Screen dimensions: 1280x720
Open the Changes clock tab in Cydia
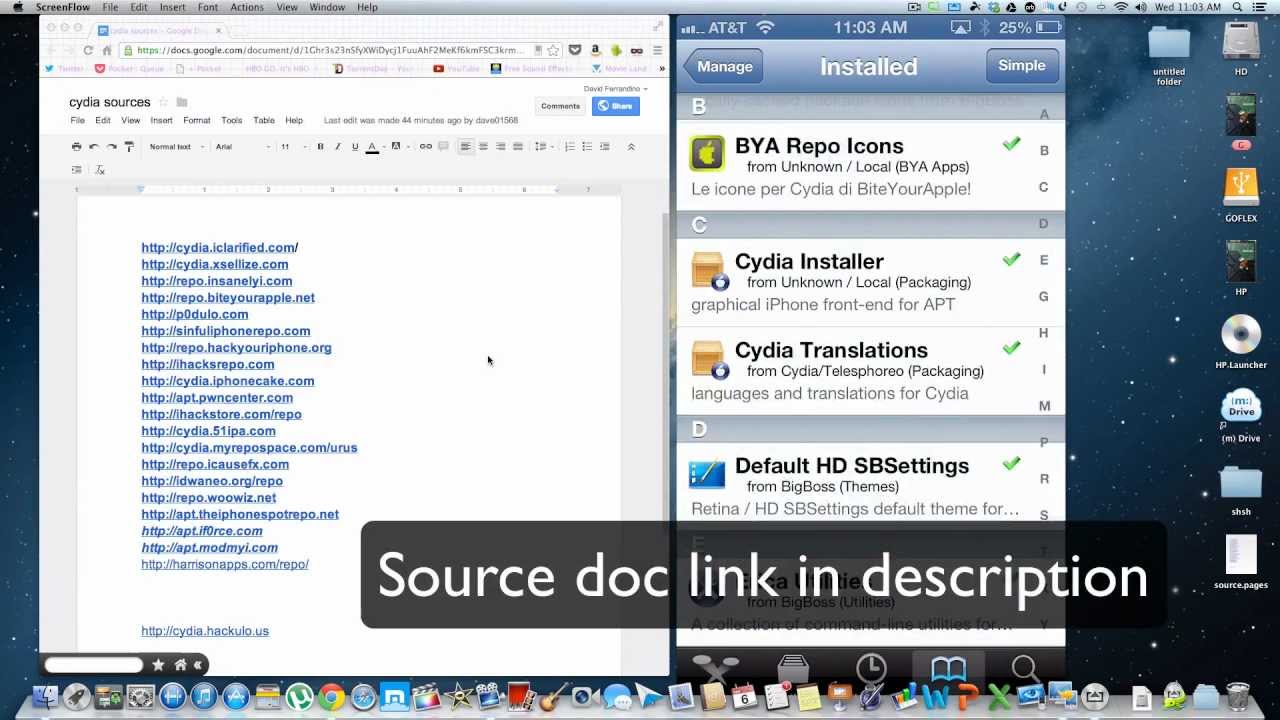[871, 668]
